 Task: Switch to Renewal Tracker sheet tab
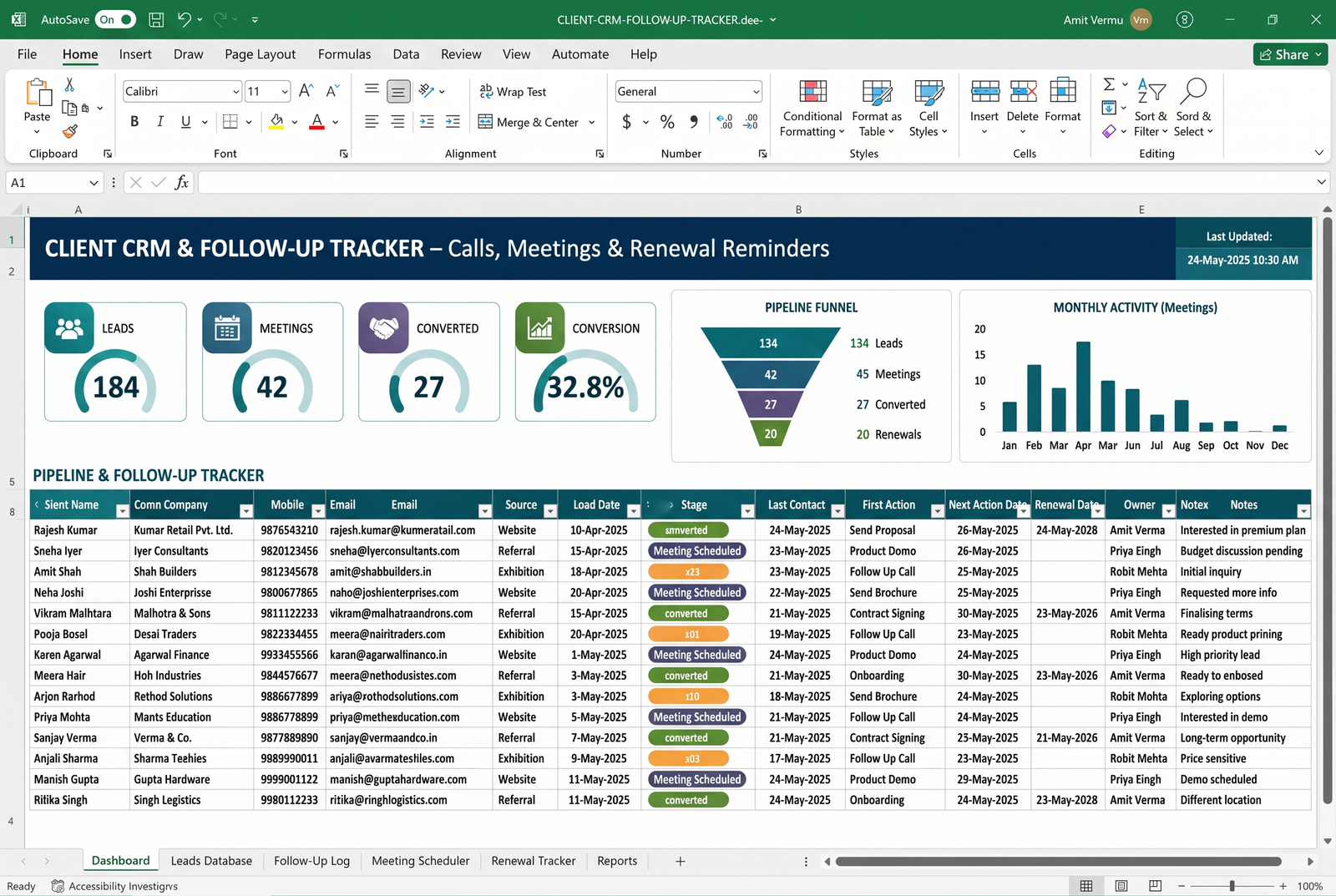coord(534,861)
